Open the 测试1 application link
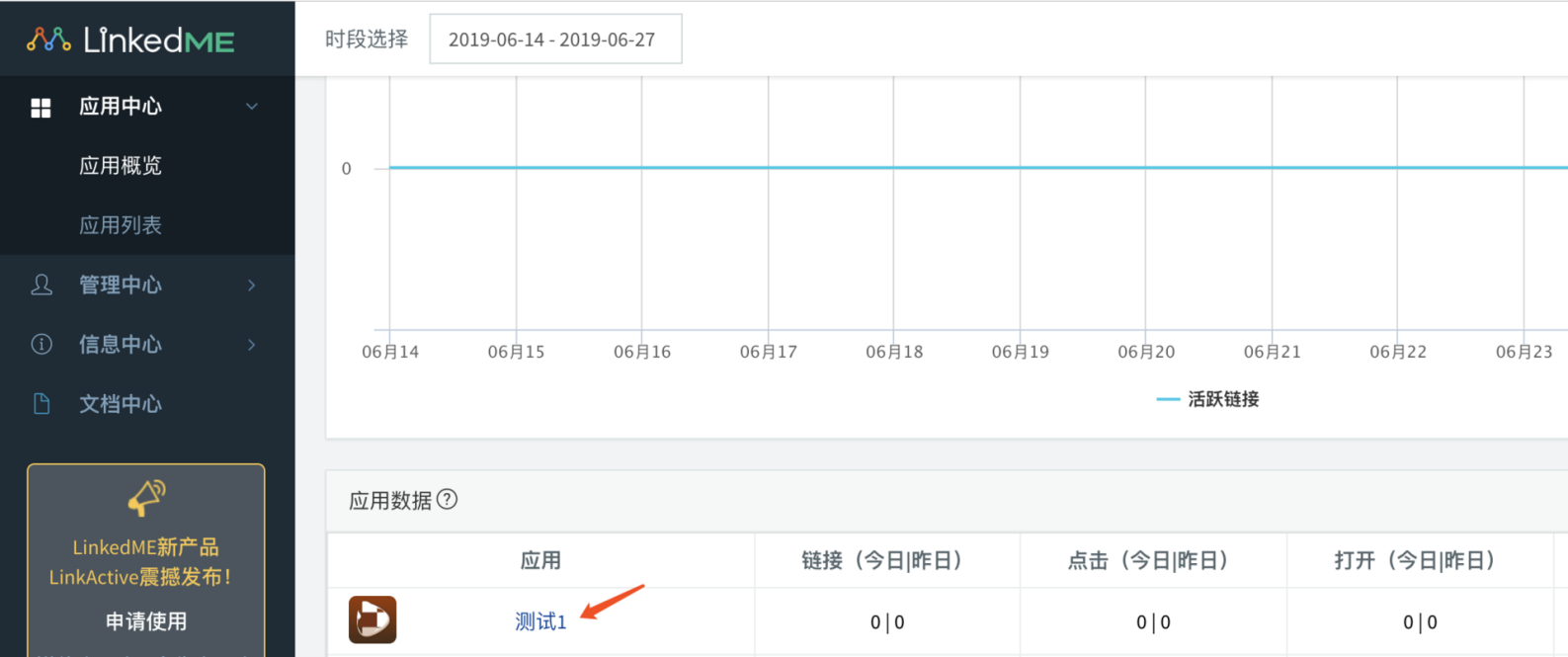Viewport: 1568px width, 657px height. tap(540, 621)
